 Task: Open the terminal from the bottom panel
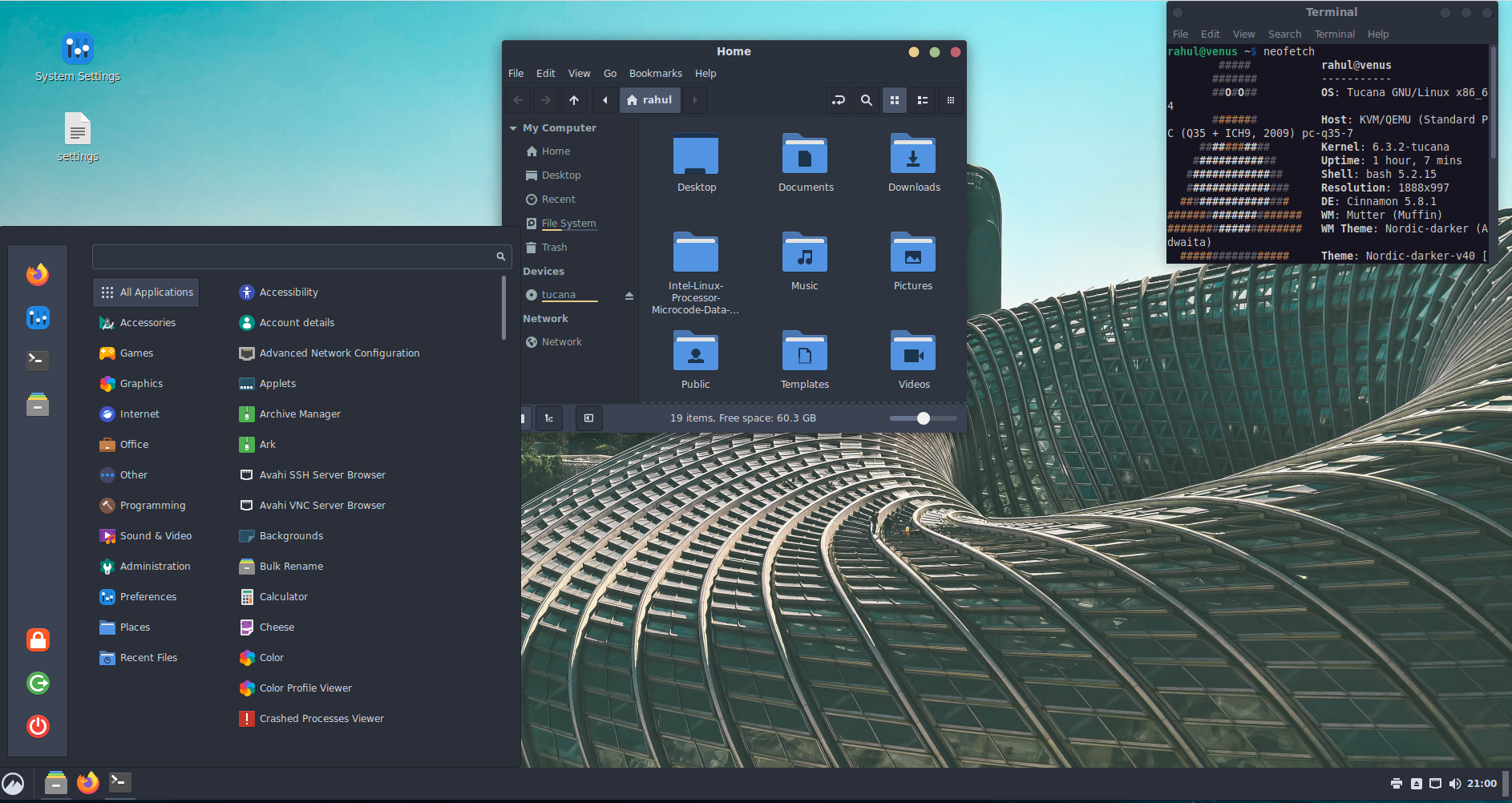(x=120, y=782)
